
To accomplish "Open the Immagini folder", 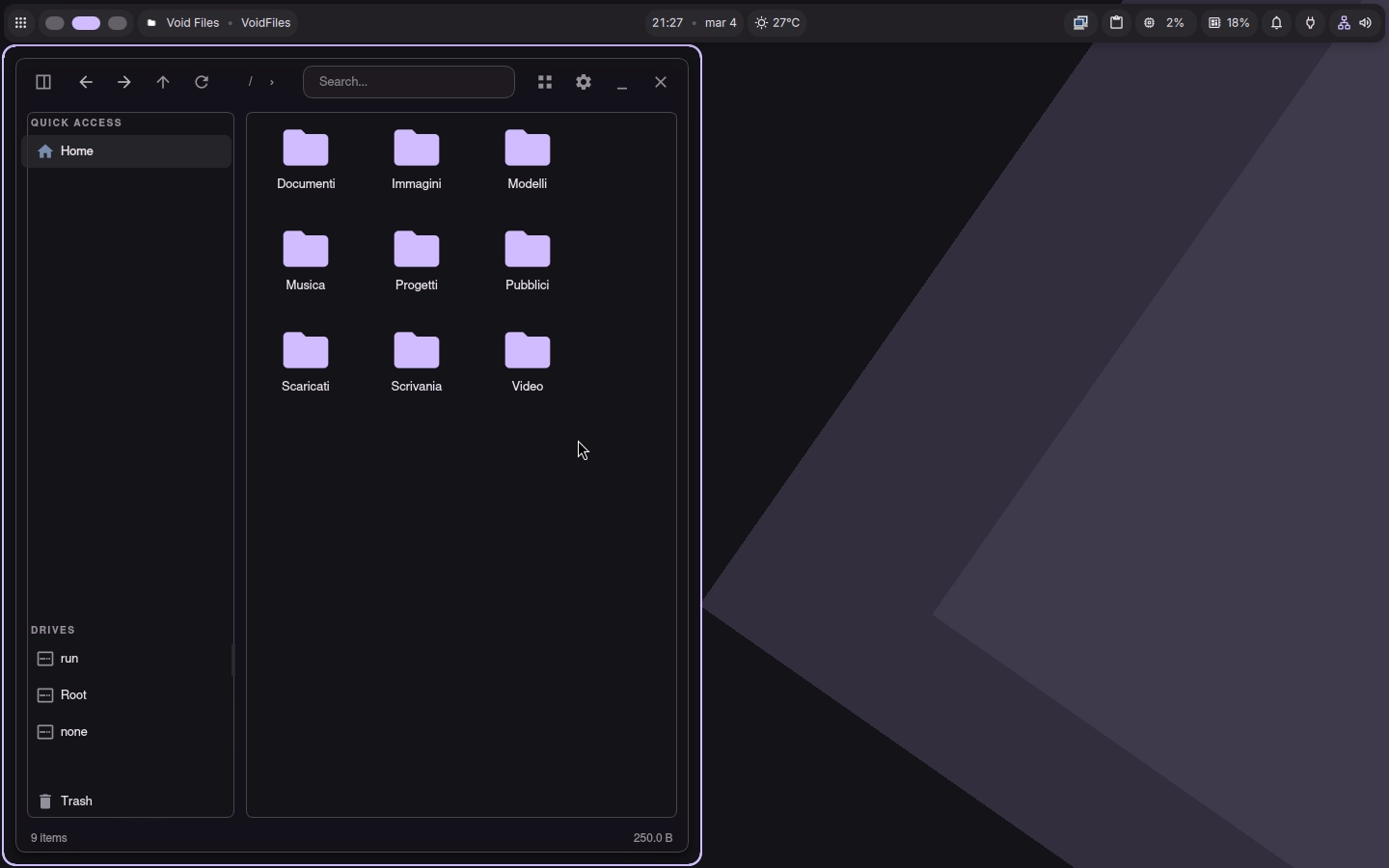I will 418,160.
